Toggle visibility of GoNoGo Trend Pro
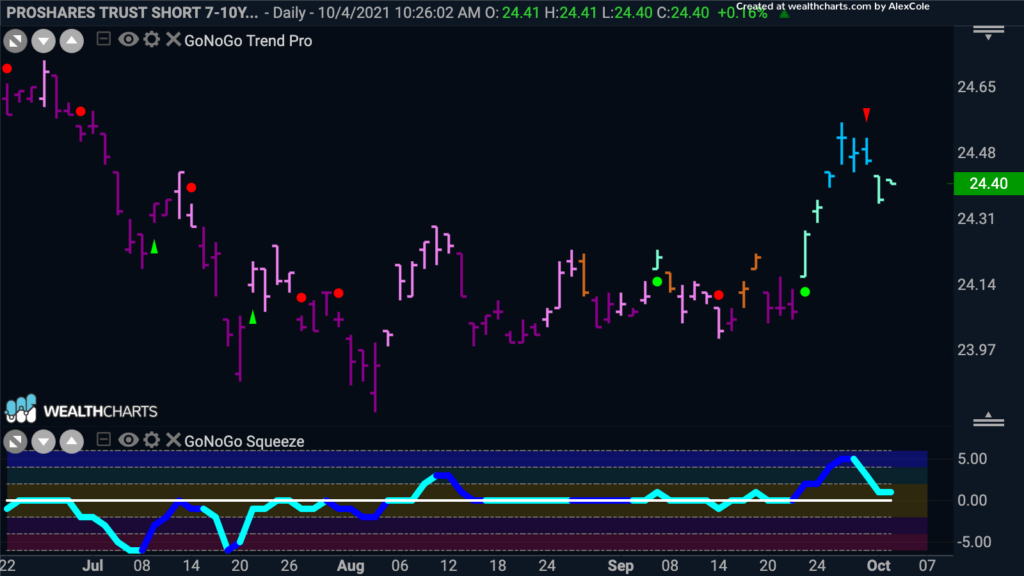This screenshot has height=576, width=1024. (128, 40)
